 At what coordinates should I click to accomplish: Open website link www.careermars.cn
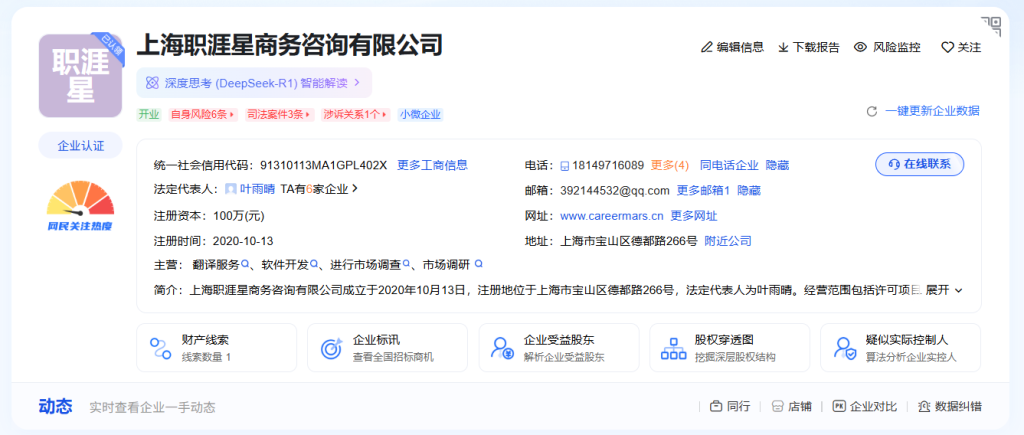click(611, 215)
